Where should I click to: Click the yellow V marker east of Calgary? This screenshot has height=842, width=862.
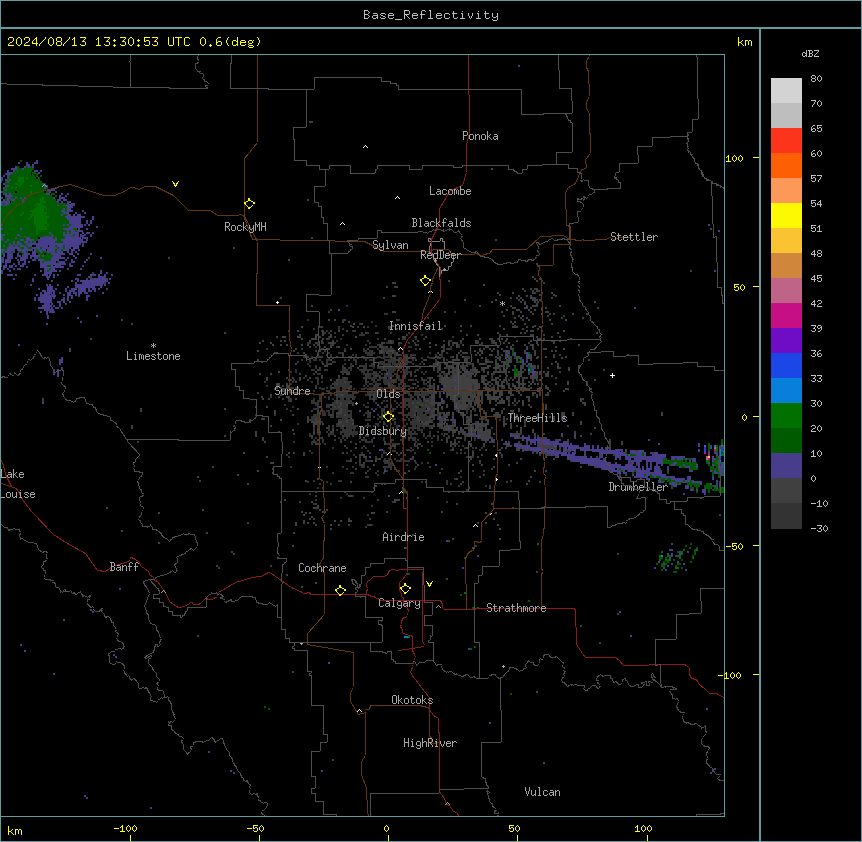[429, 584]
